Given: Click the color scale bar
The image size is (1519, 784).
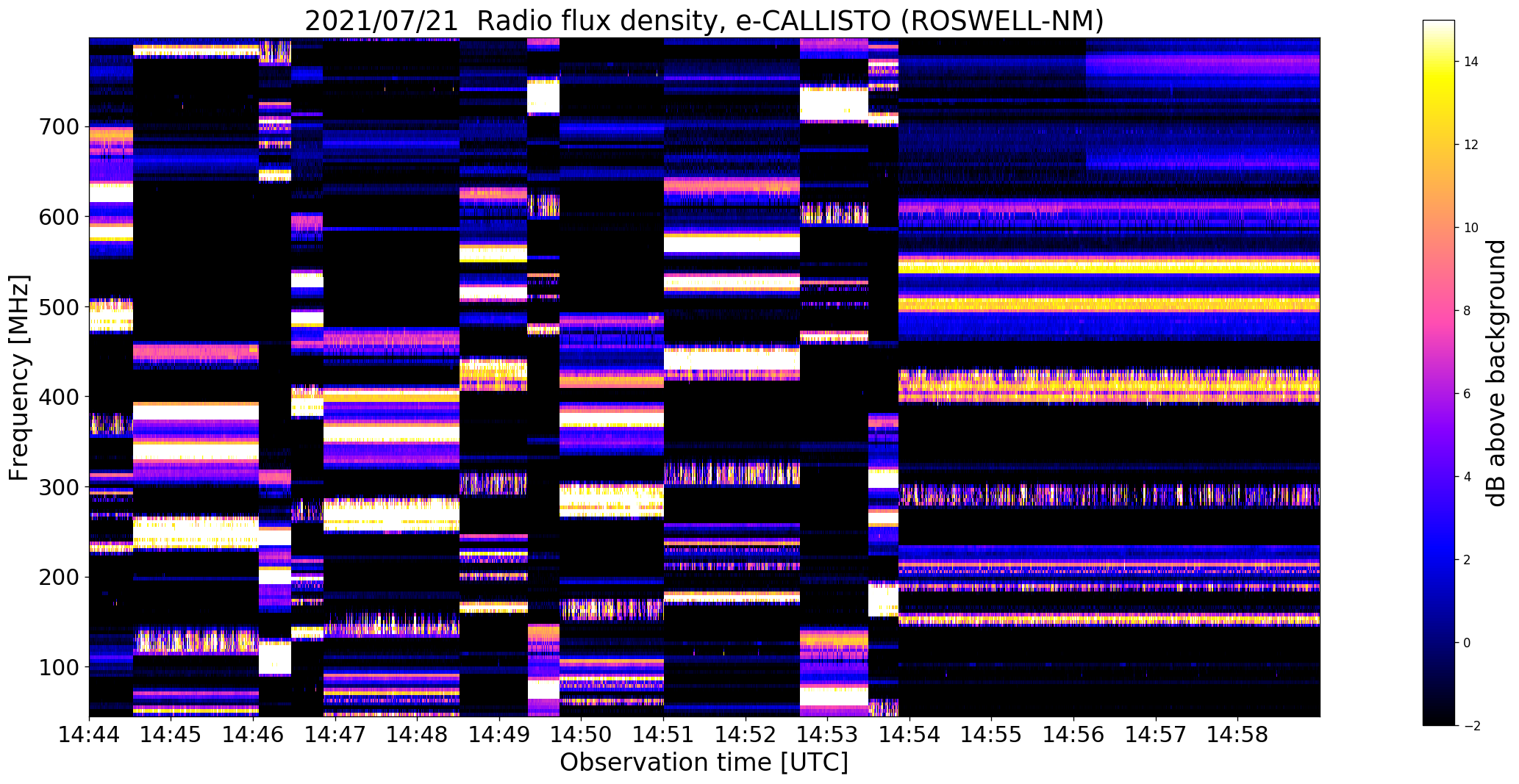Looking at the screenshot, I should (x=1439, y=373).
